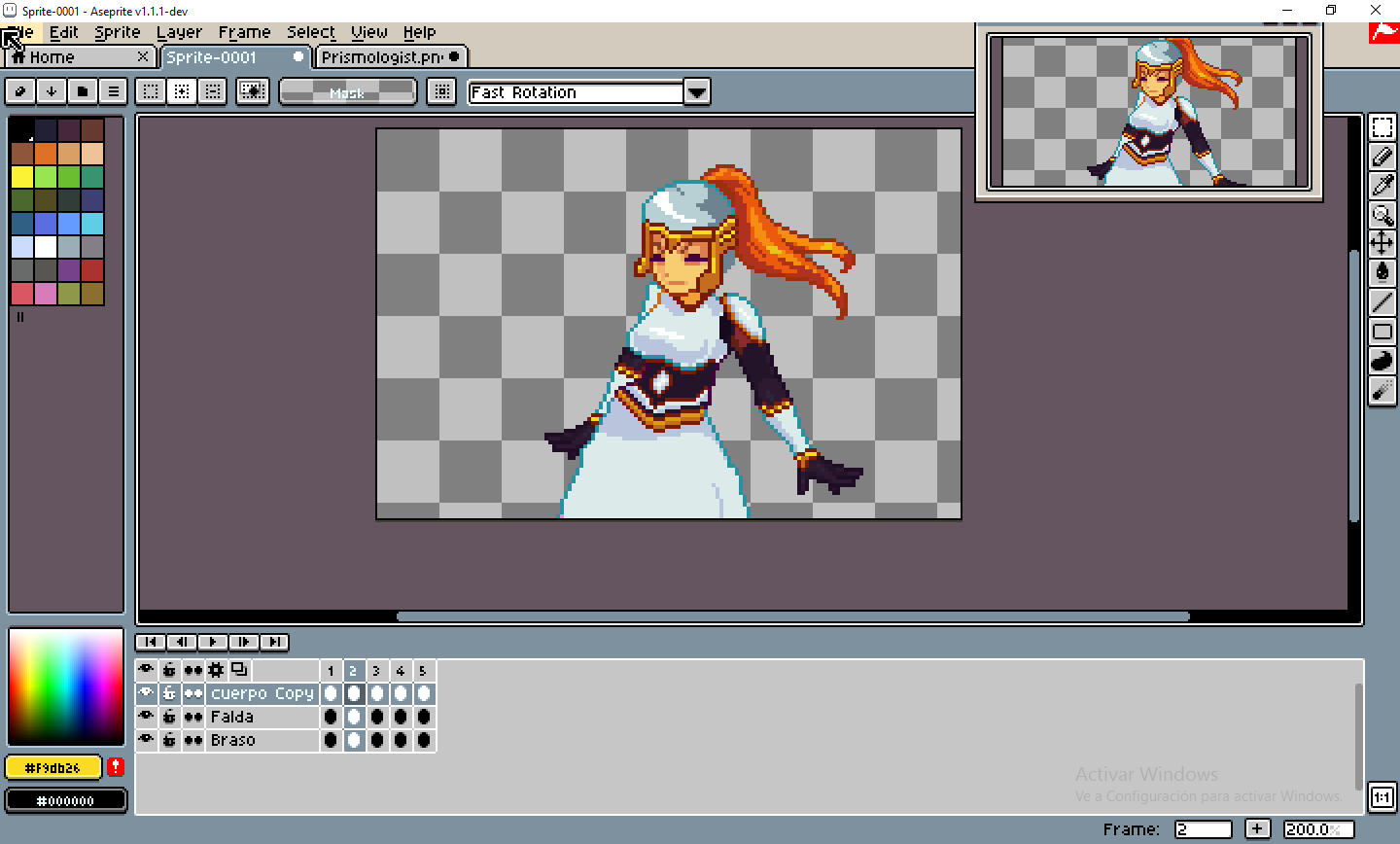The height and width of the screenshot is (844, 1400).
Task: Close the Home tab
Action: (x=143, y=56)
